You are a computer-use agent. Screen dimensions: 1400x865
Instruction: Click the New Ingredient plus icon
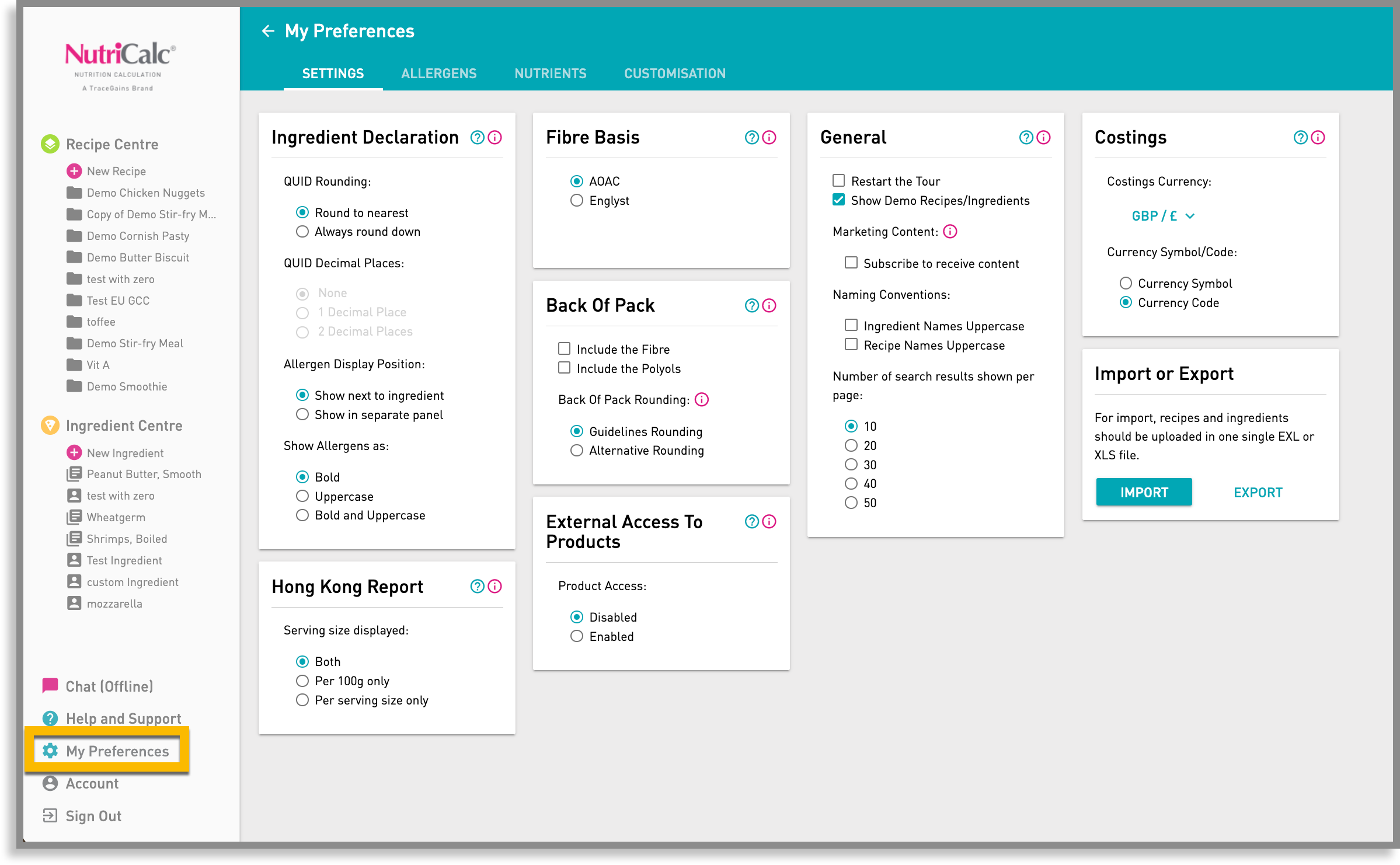coord(74,452)
